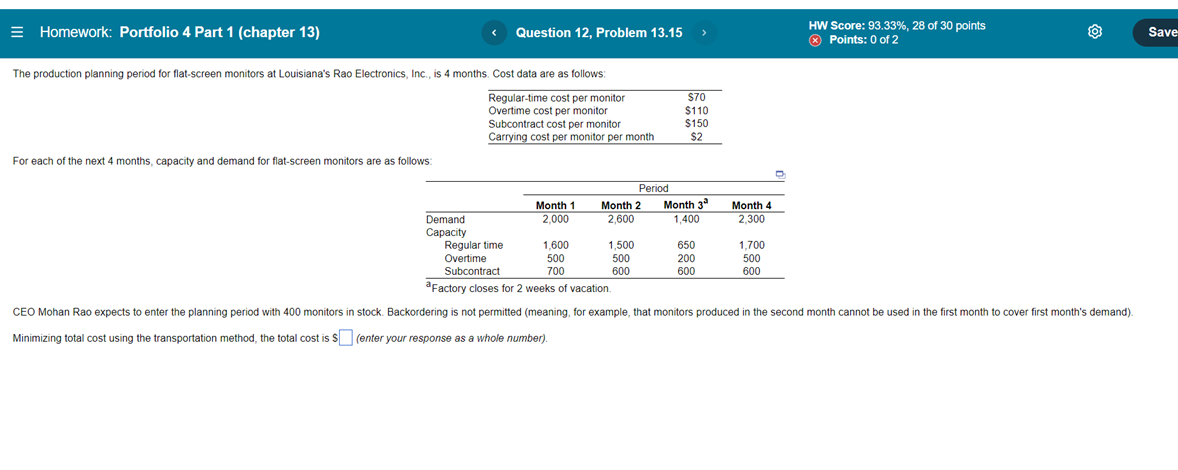Select the Overtime cost per monitor label
The height and width of the screenshot is (470, 1178).
pyautogui.click(x=548, y=110)
